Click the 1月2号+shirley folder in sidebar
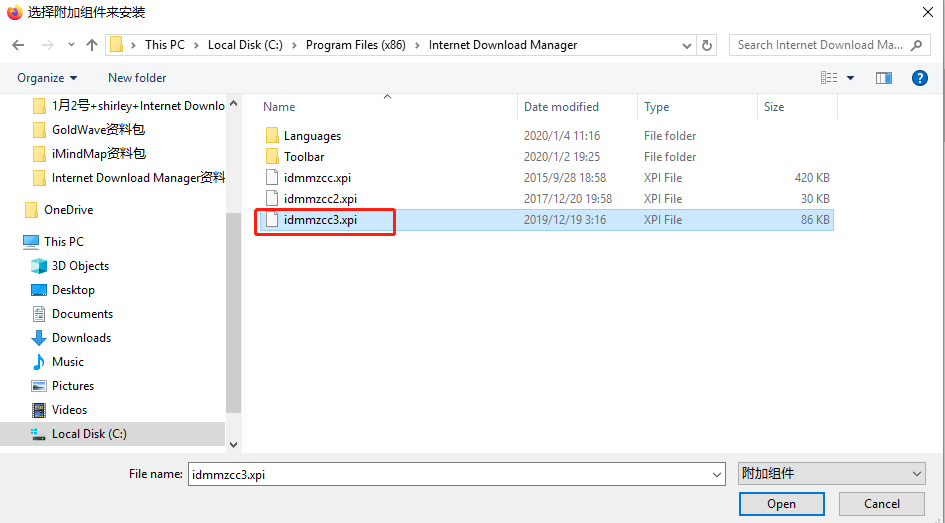Image resolution: width=945 pixels, height=523 pixels. (128, 106)
